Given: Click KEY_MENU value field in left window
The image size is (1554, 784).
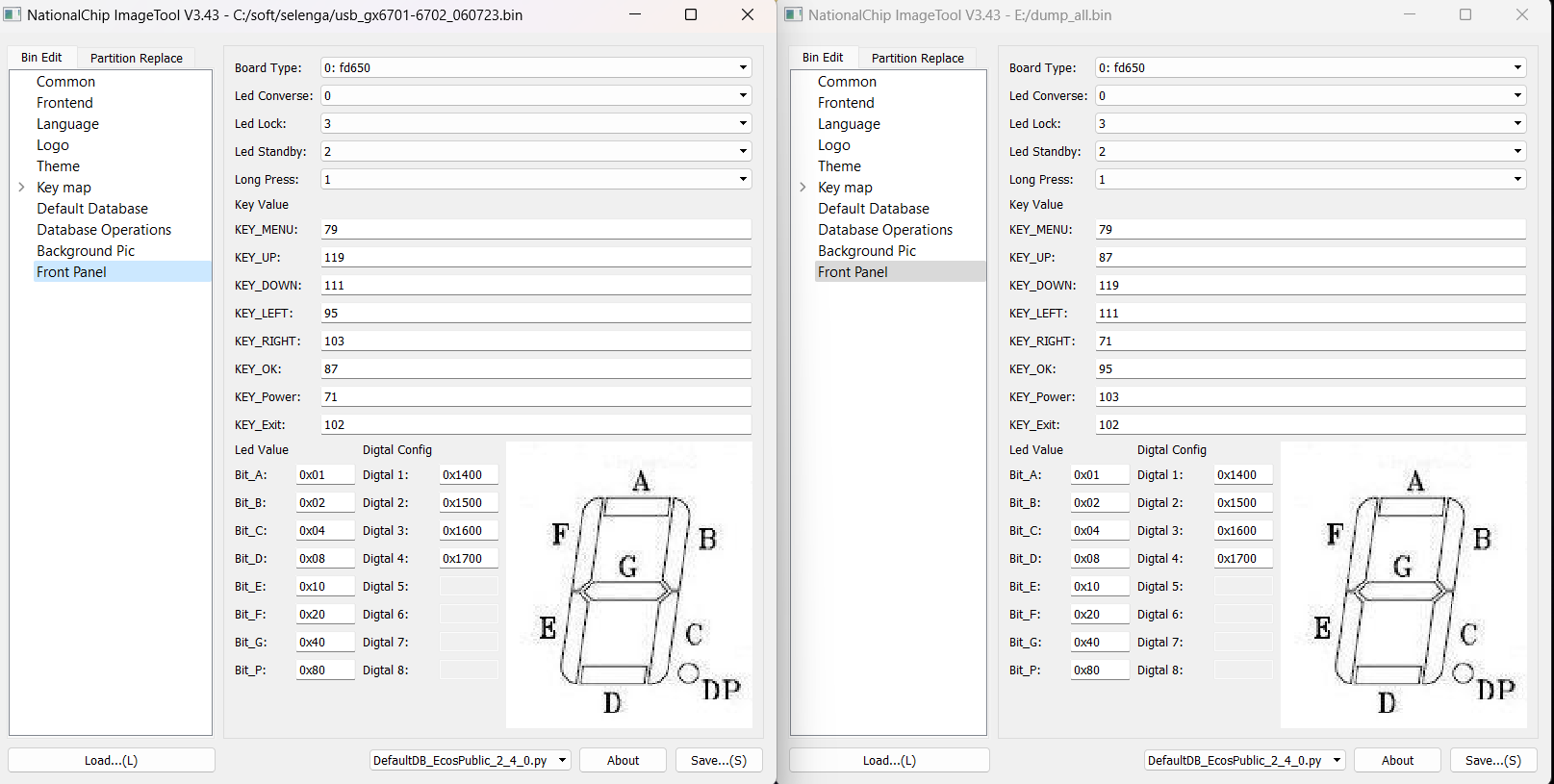Looking at the screenshot, I should (x=536, y=229).
